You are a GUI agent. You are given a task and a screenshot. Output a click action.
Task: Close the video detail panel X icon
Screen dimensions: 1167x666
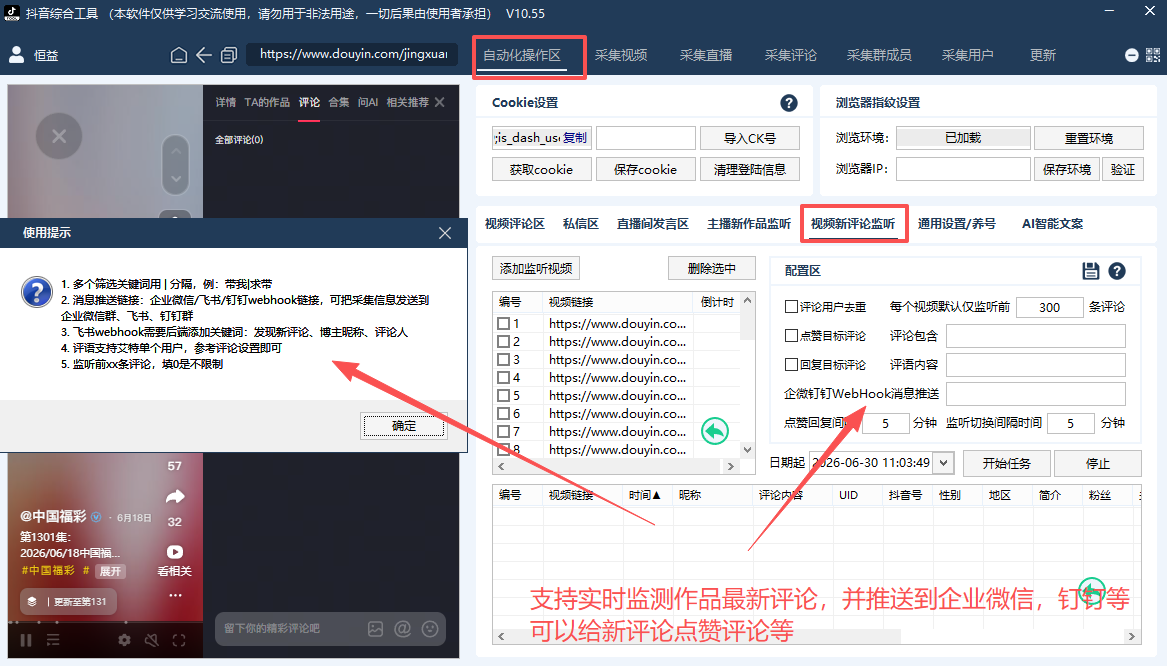pos(440,102)
